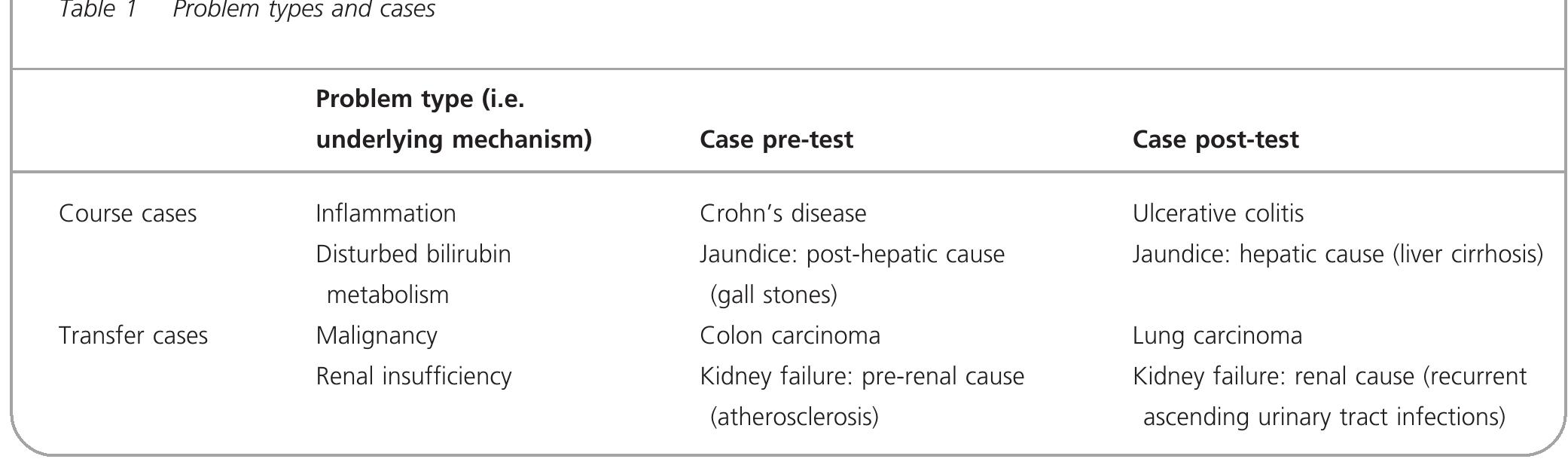Select the "ascending urinary tract infections" text
Image resolution: width=1568 pixels, height=459 pixels.
(1323, 417)
